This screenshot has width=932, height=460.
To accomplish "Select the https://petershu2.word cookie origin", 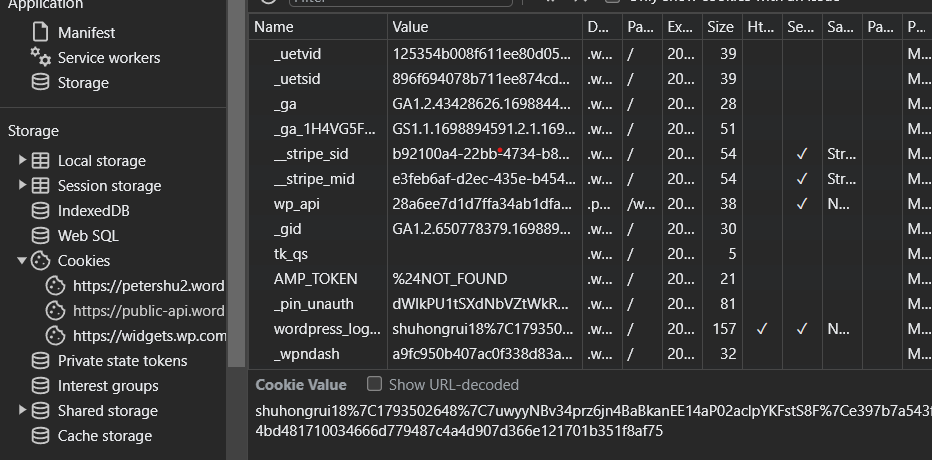I will tap(148, 286).
